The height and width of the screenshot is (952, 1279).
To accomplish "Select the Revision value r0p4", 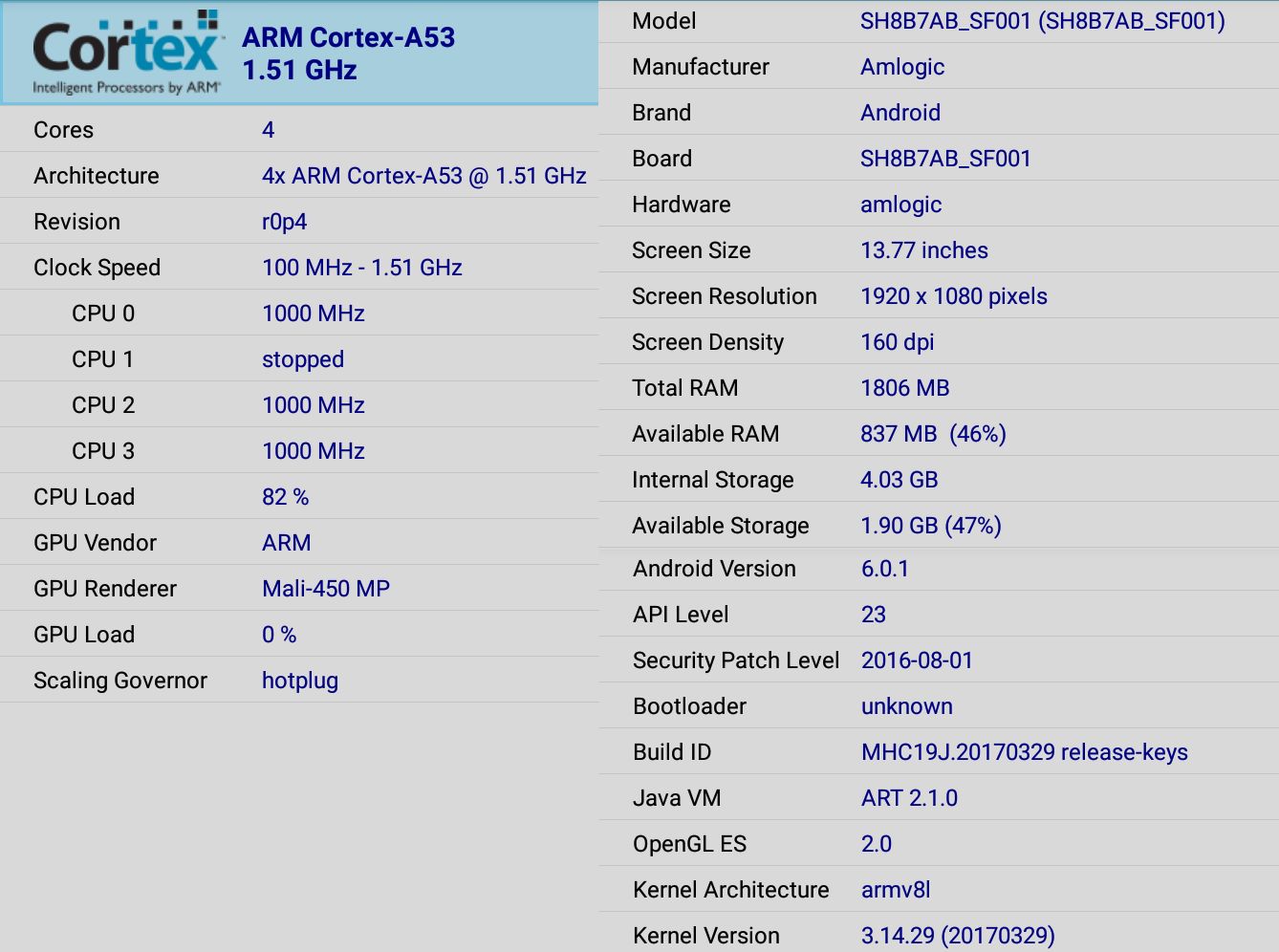I will (x=285, y=222).
